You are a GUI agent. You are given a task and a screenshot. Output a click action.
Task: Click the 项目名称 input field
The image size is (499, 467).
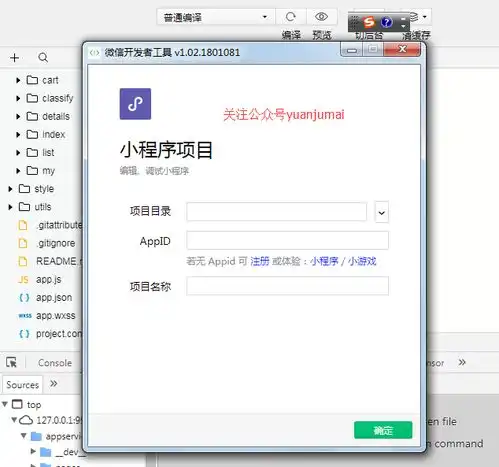[287, 286]
